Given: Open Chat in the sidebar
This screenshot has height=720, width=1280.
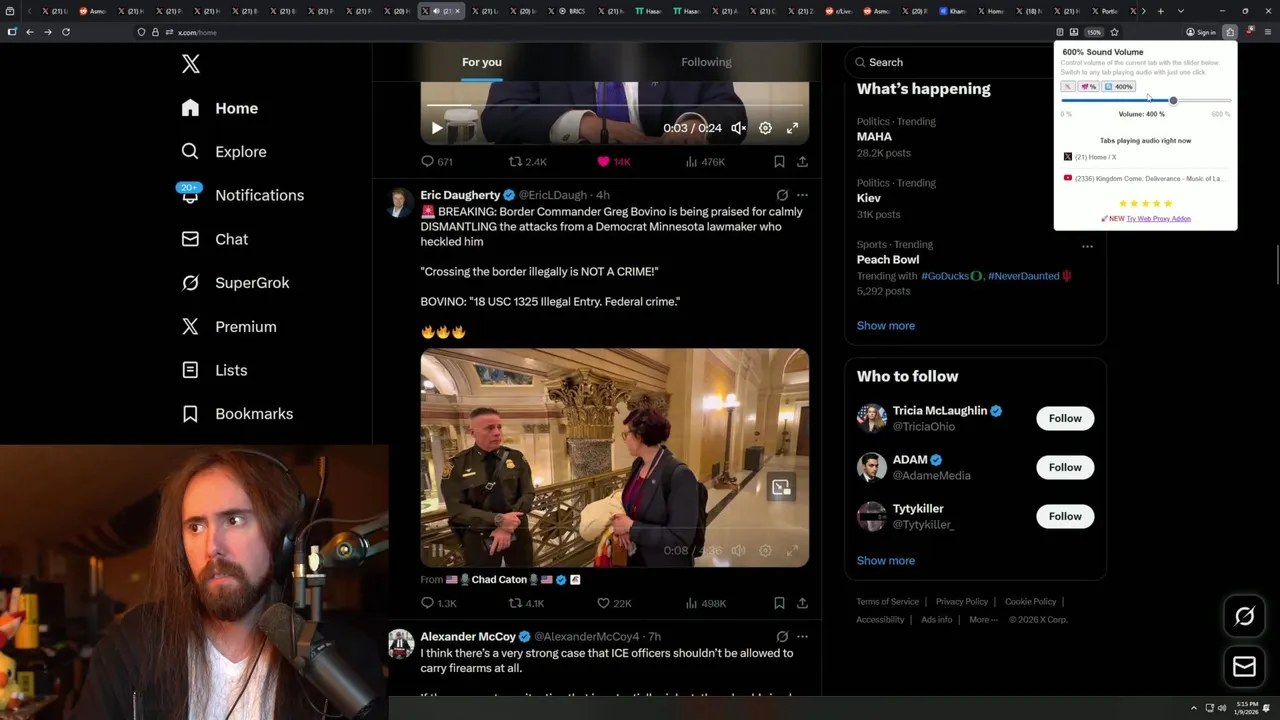Looking at the screenshot, I should coord(215,239).
